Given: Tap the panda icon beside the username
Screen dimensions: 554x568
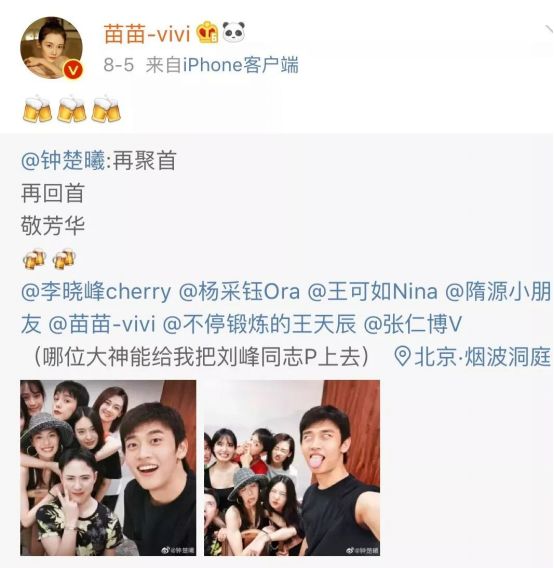Looking at the screenshot, I should click(x=233, y=32).
